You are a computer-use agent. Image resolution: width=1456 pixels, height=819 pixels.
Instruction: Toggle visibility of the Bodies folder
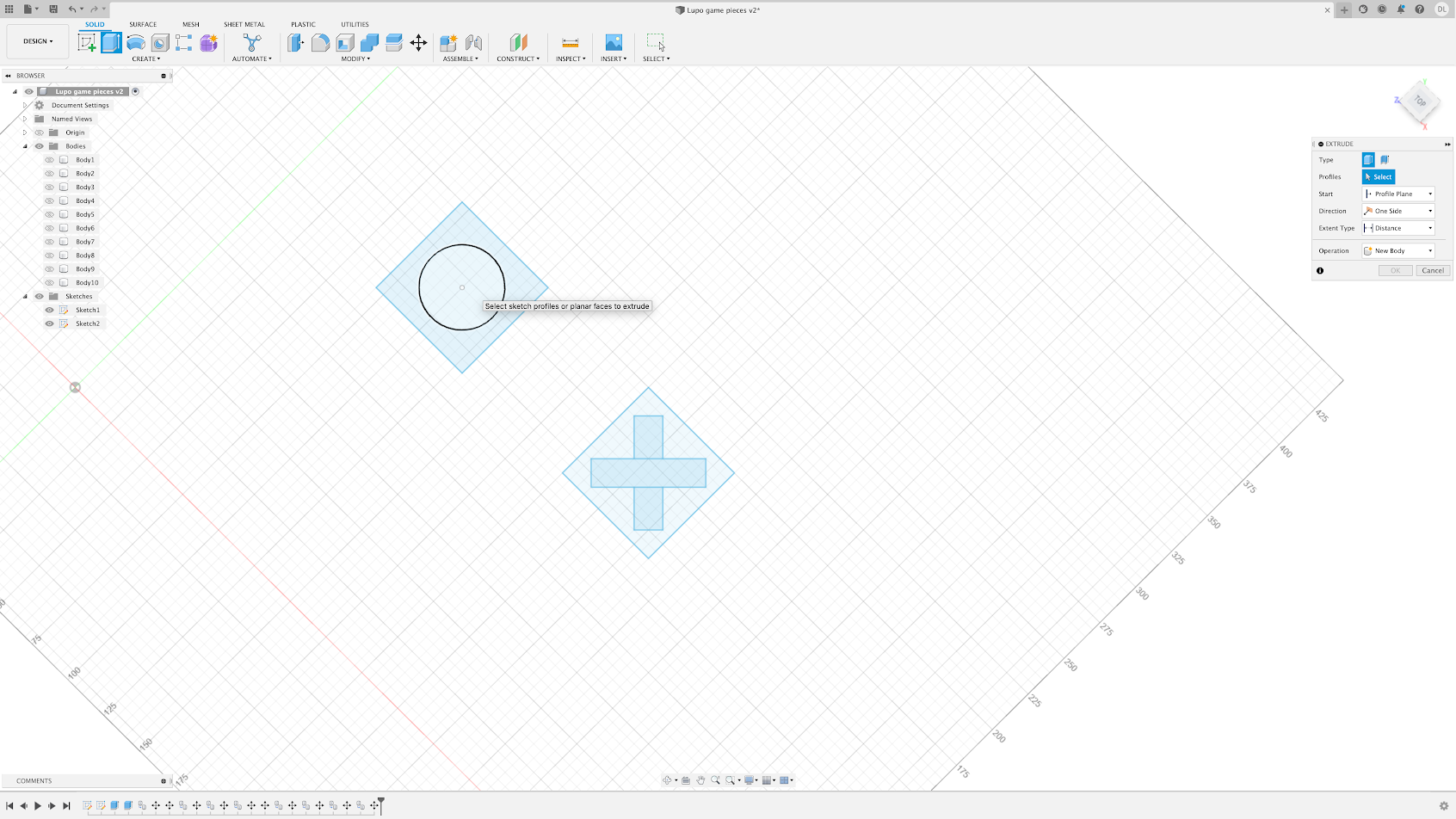39,146
